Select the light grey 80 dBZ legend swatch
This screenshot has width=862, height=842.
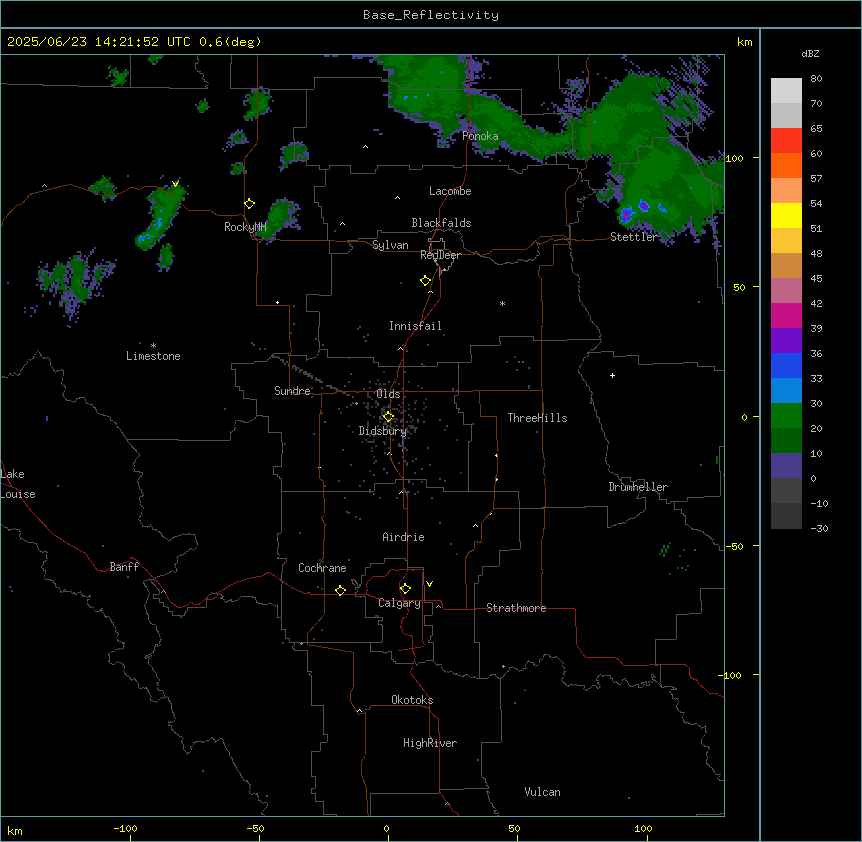point(786,91)
